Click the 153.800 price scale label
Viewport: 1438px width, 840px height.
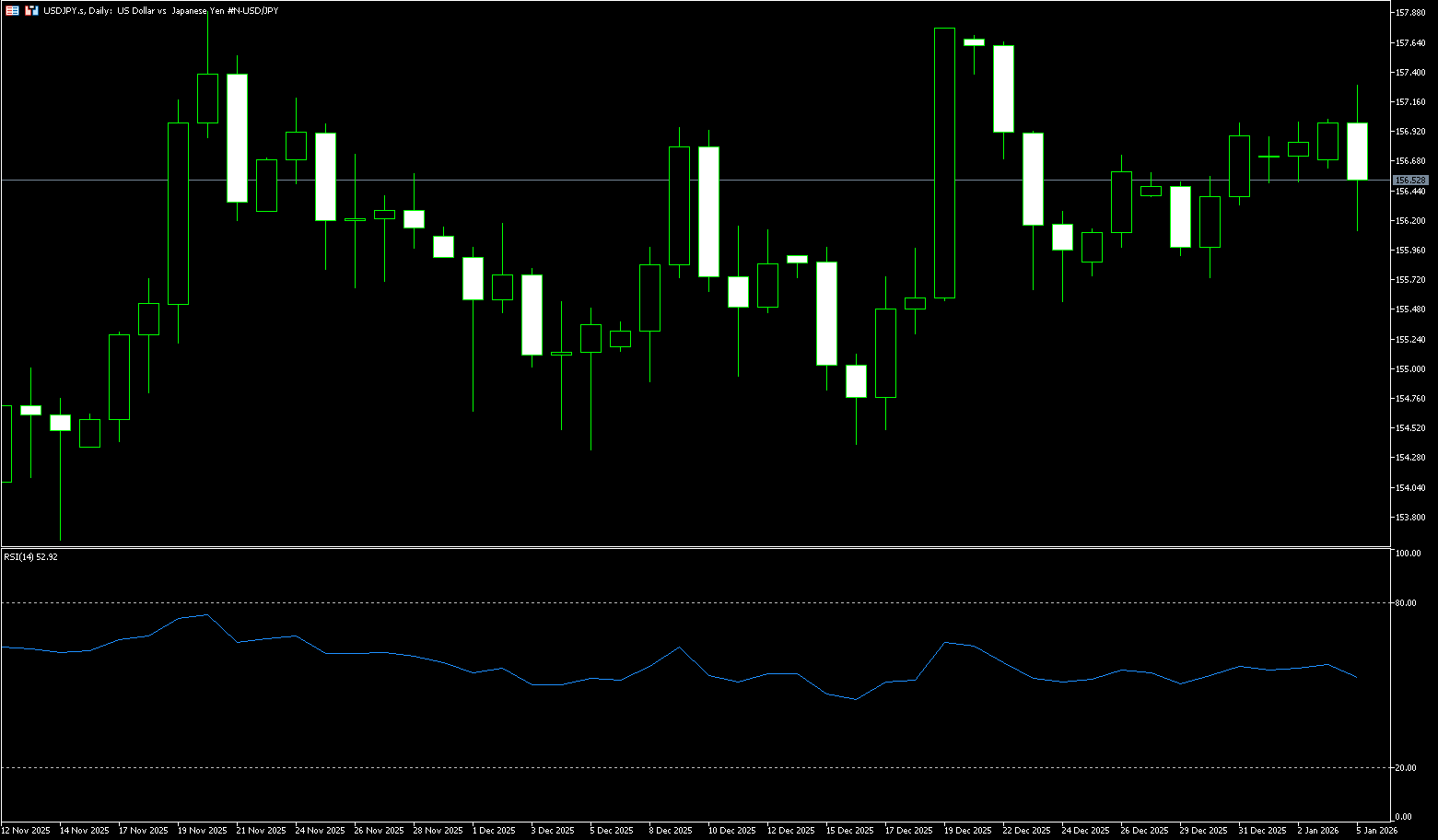tap(1411, 517)
